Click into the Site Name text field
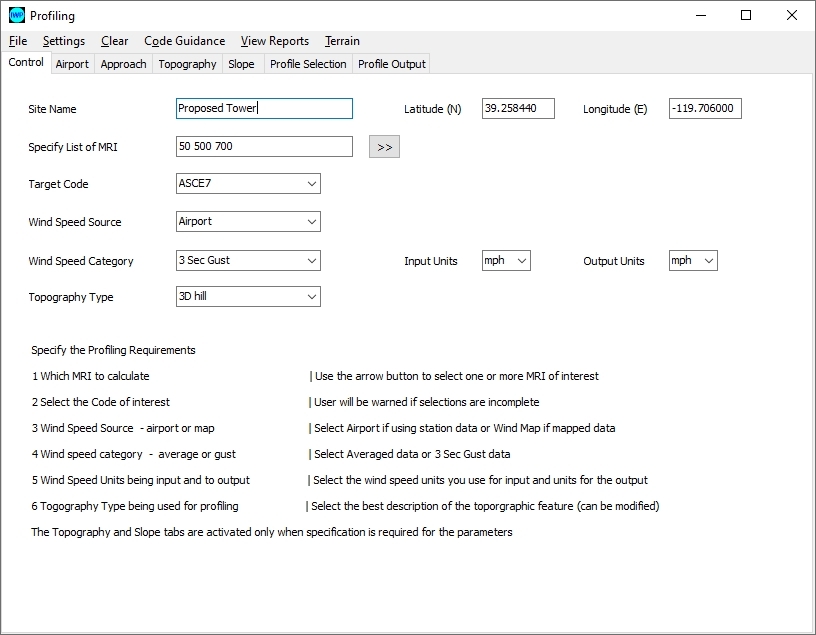This screenshot has width=816, height=635. click(264, 109)
